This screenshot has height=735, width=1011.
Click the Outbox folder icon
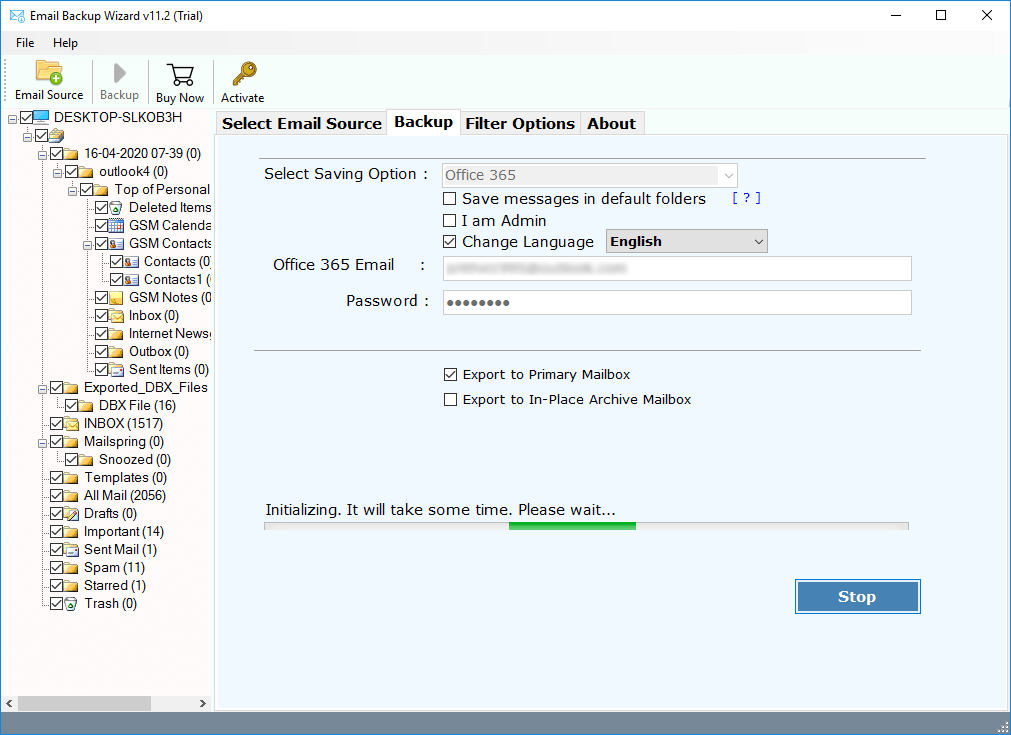116,352
